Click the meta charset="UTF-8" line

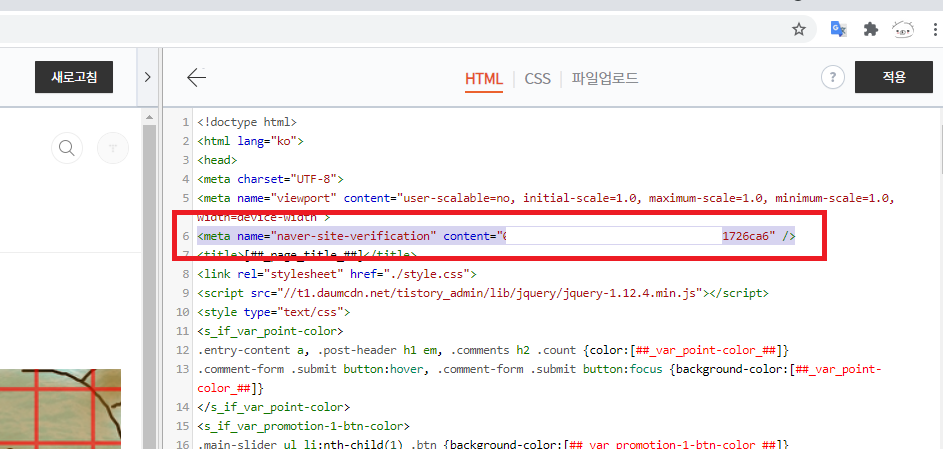coord(270,179)
